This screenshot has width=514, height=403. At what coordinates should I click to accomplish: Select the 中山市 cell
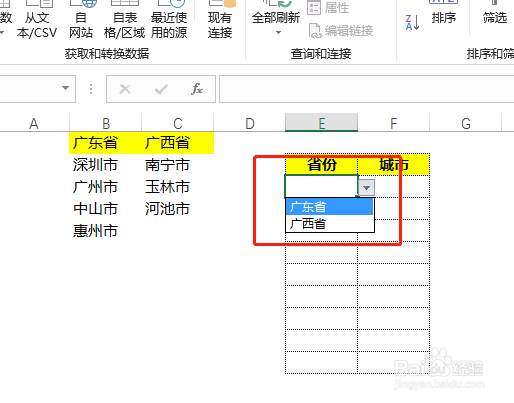106,209
